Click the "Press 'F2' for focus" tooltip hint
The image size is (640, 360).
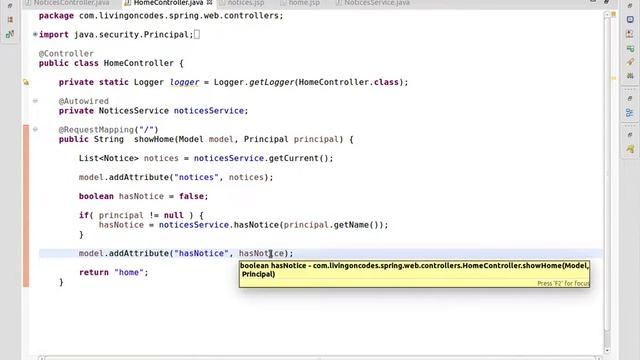pyautogui.click(x=563, y=283)
